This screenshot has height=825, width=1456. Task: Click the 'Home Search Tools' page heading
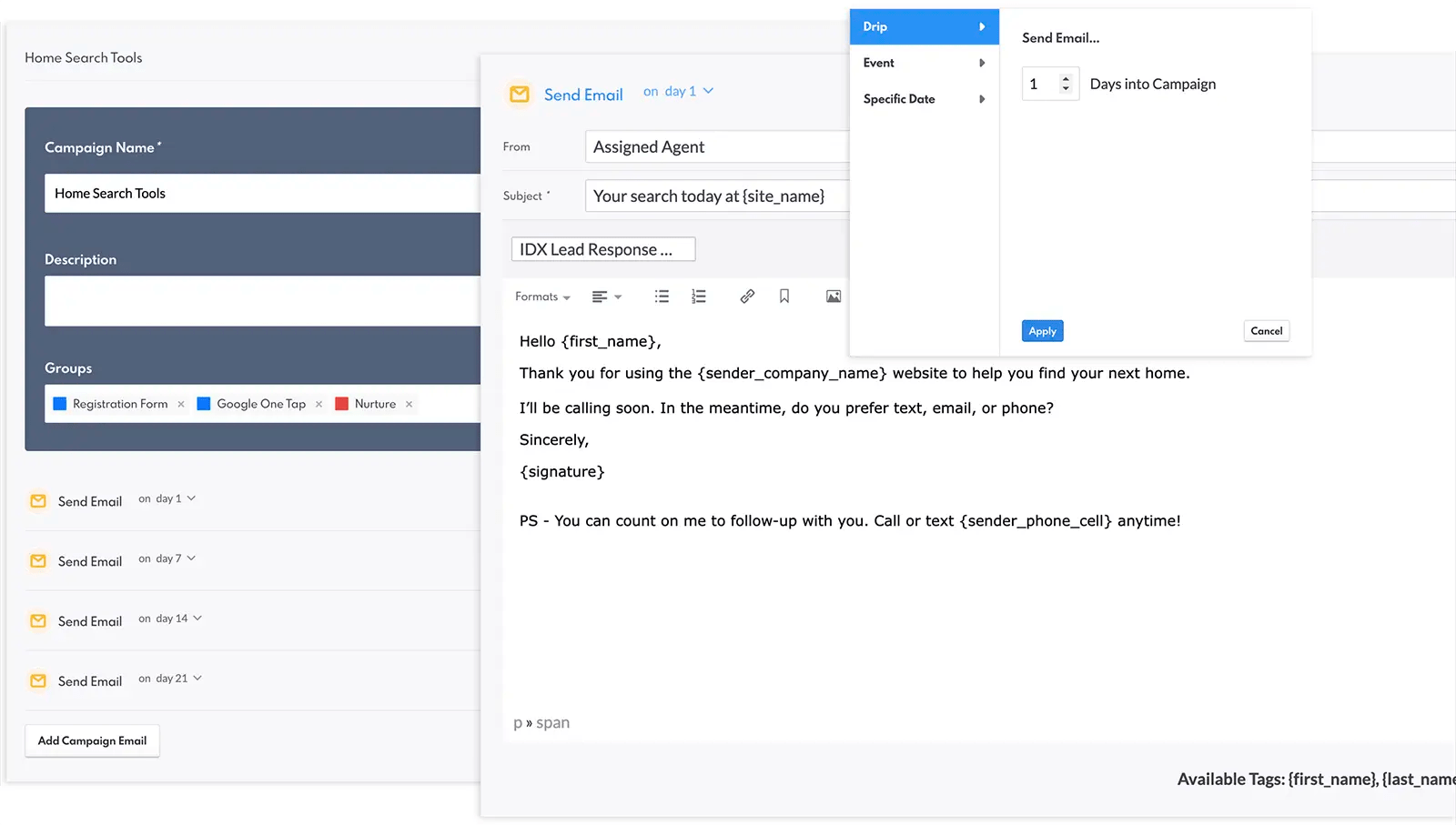coord(84,57)
